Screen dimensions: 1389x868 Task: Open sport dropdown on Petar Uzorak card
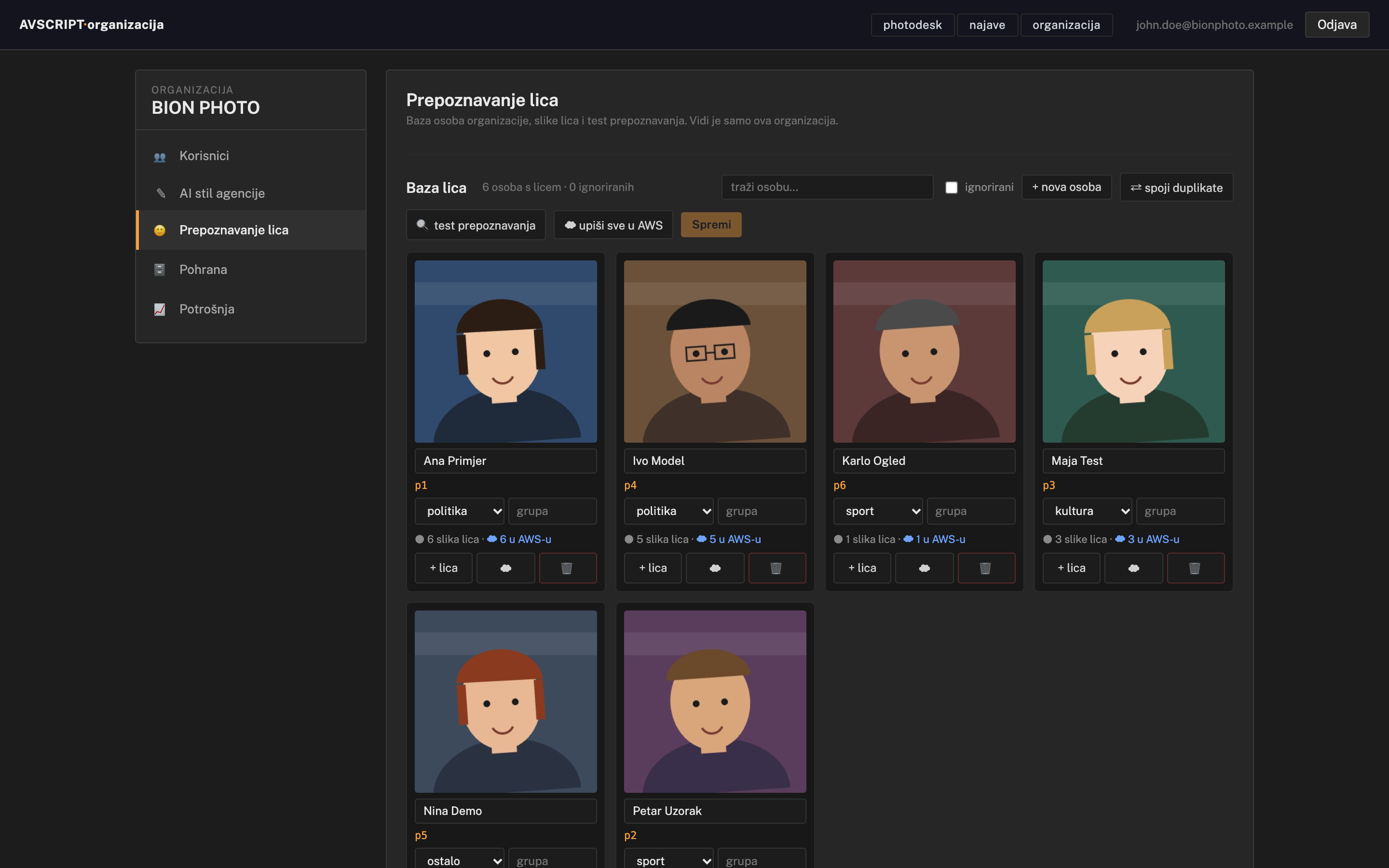coord(668,859)
